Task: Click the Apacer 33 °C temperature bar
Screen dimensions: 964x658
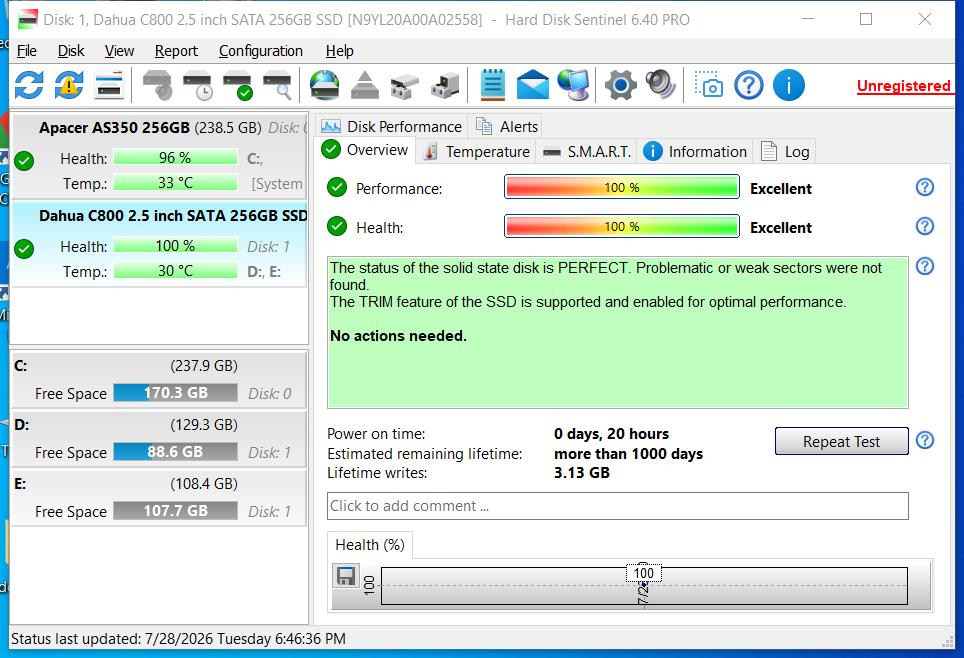Action: (x=175, y=183)
